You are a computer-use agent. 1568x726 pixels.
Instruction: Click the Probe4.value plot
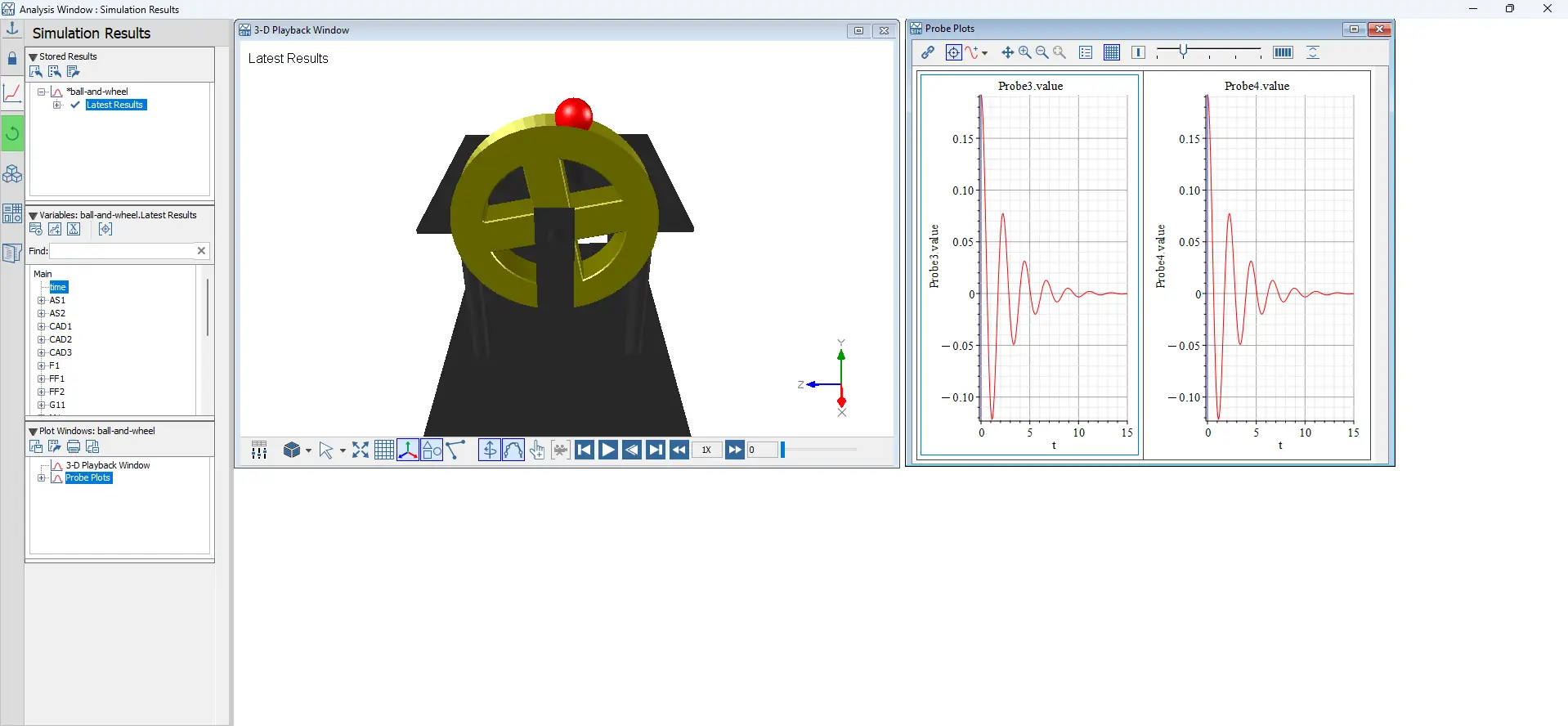pos(1257,266)
